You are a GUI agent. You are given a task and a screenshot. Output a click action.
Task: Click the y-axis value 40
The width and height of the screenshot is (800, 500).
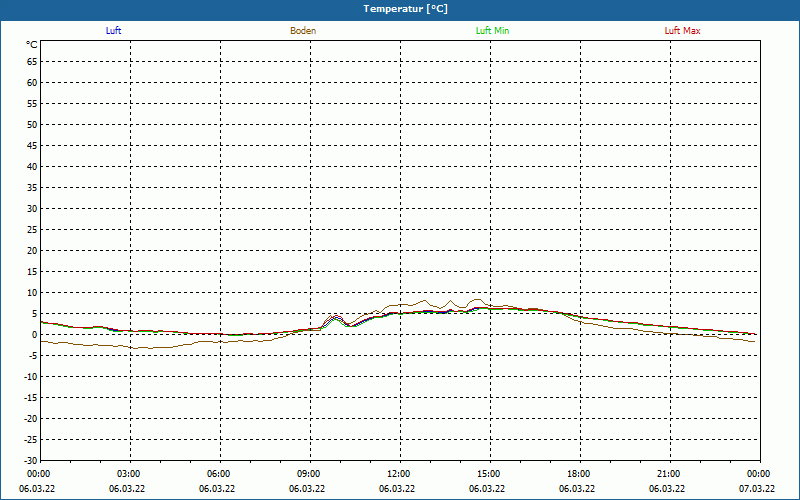[x=32, y=167]
